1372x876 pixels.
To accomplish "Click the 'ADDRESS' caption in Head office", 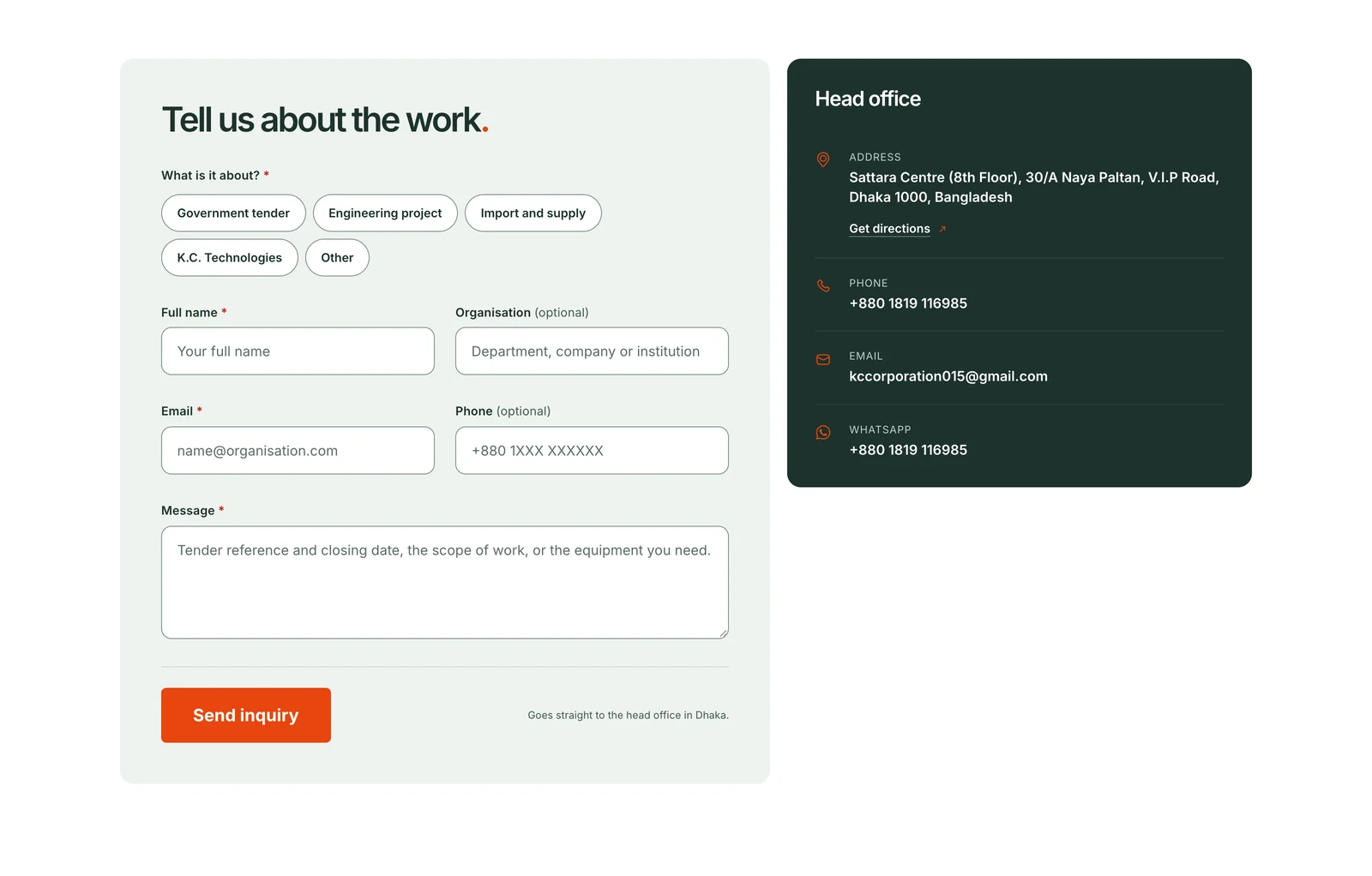I will 875,158.
